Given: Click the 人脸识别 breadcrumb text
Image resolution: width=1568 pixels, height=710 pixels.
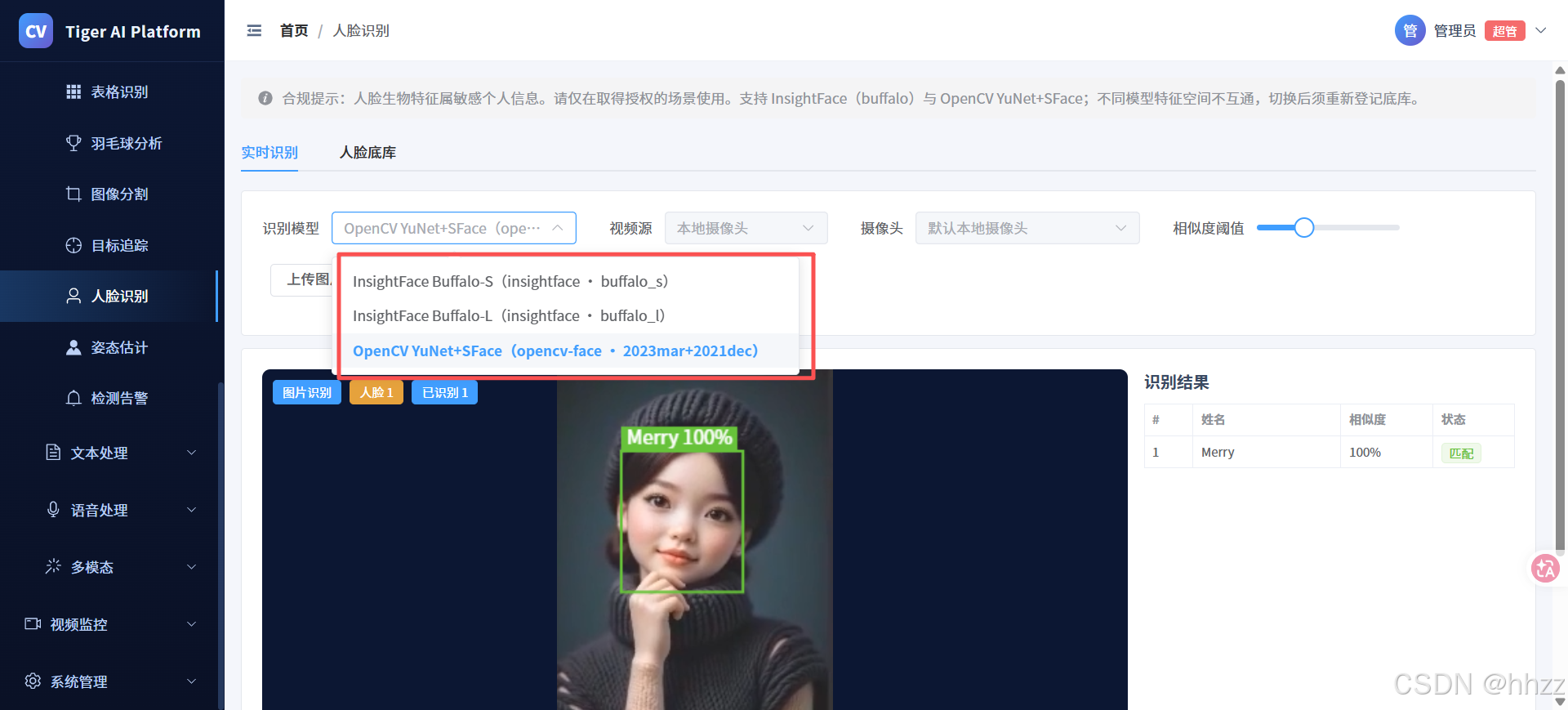Looking at the screenshot, I should tap(361, 30).
